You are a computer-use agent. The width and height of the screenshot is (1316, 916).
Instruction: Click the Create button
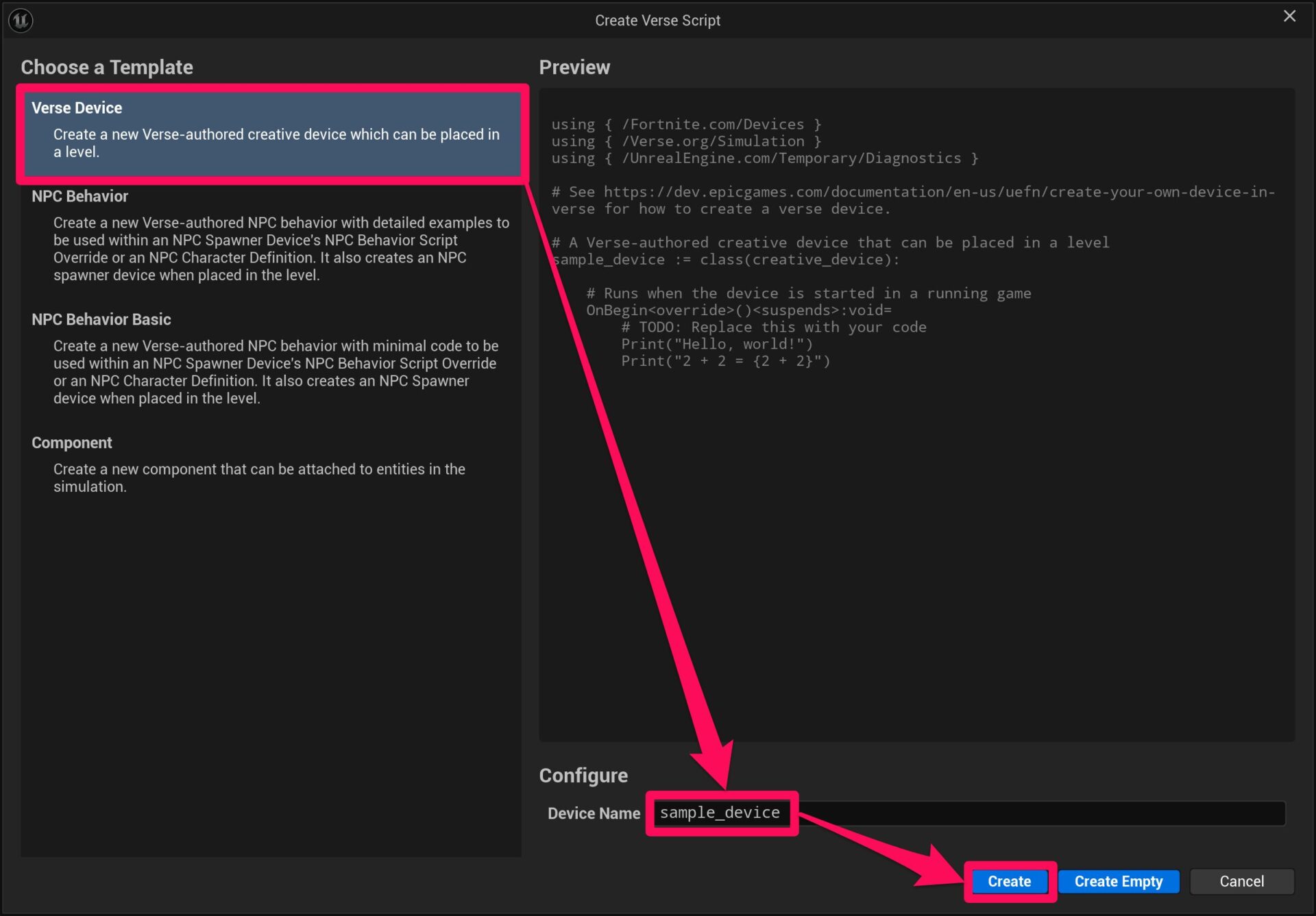[x=1008, y=881]
